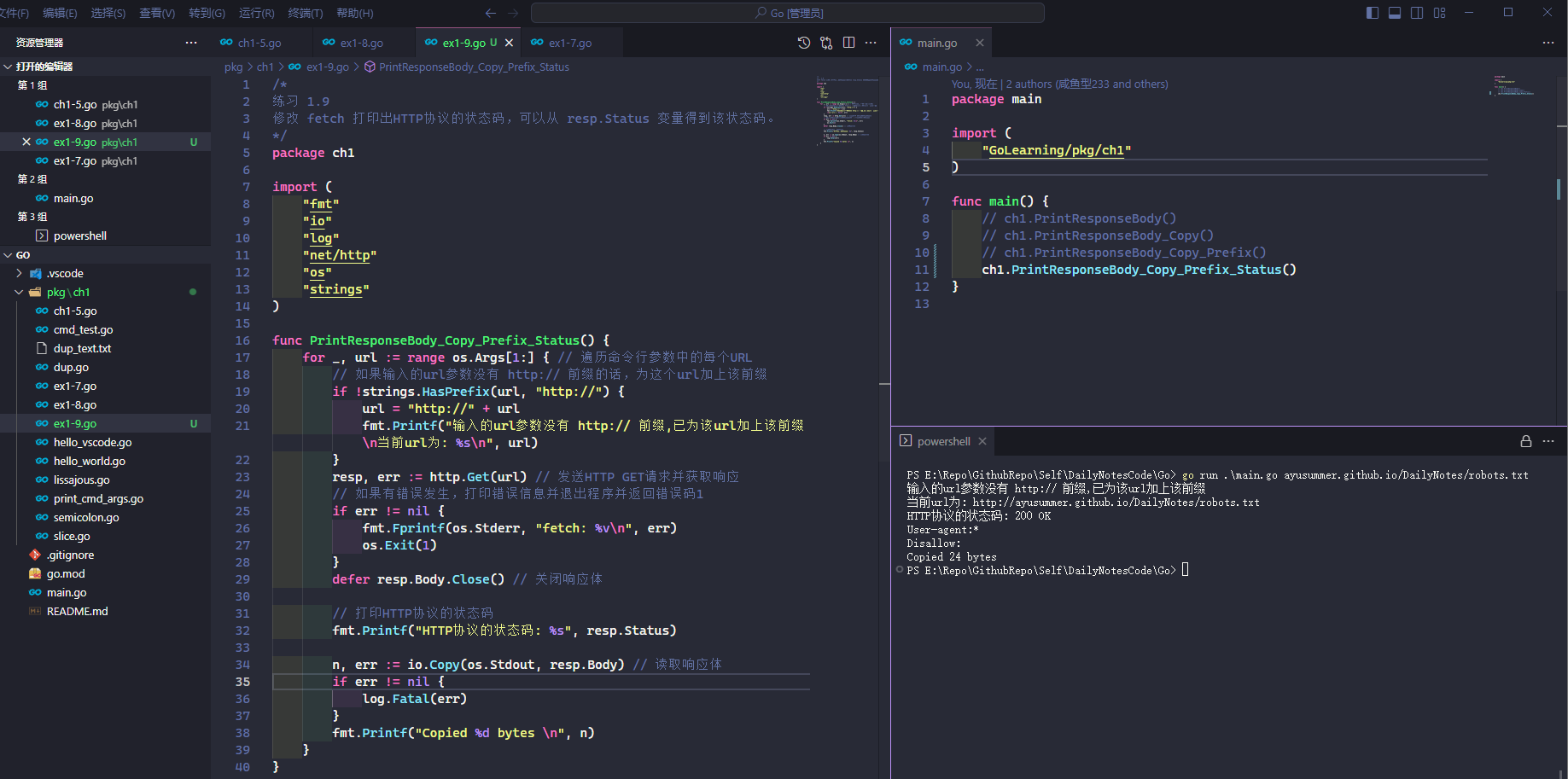1568x779 pixels.
Task: Close the powershell terminal tab
Action: pyautogui.click(x=982, y=441)
